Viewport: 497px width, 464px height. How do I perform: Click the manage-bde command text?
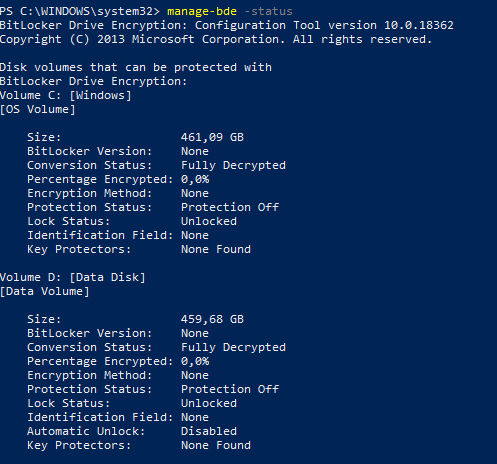tap(202, 11)
